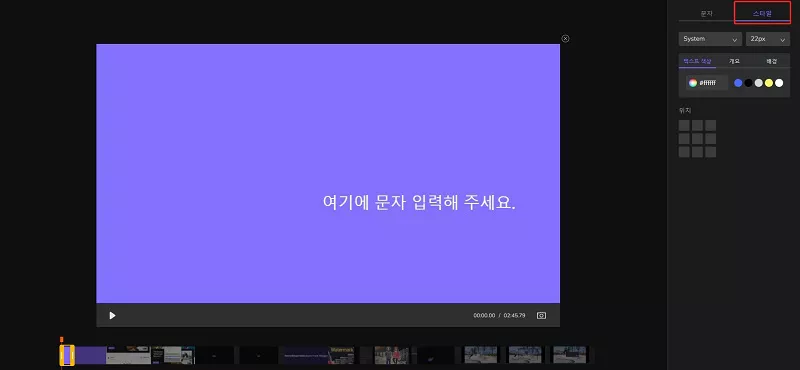Screen dimensions: 800x370
Task: Pick the blue color swatch
Action: point(738,83)
